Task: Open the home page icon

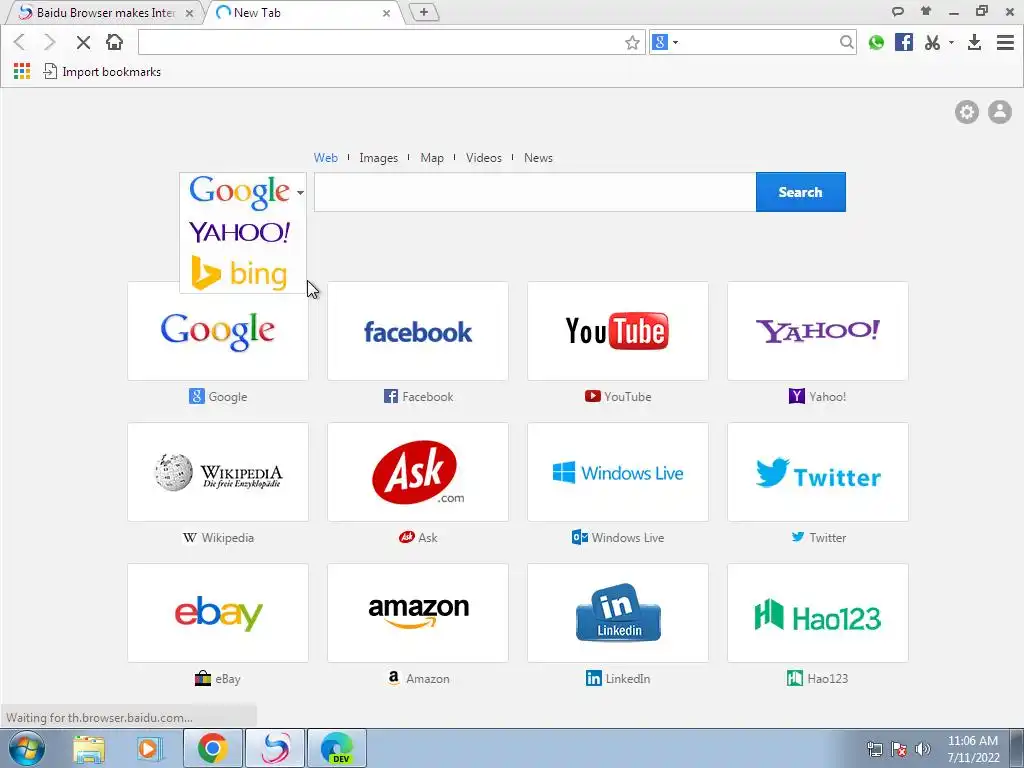Action: click(x=114, y=42)
